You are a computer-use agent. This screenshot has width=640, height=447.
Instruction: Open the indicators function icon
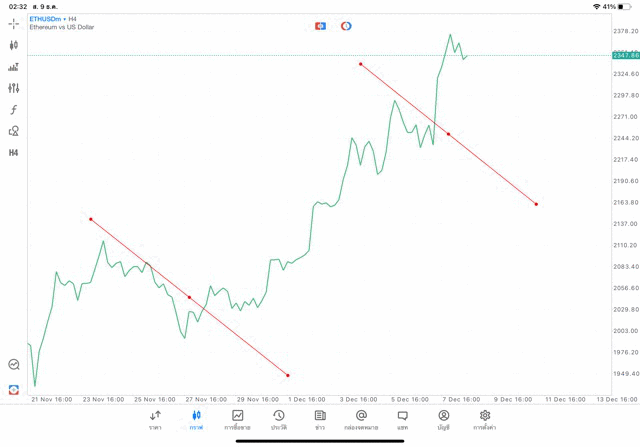[14, 110]
